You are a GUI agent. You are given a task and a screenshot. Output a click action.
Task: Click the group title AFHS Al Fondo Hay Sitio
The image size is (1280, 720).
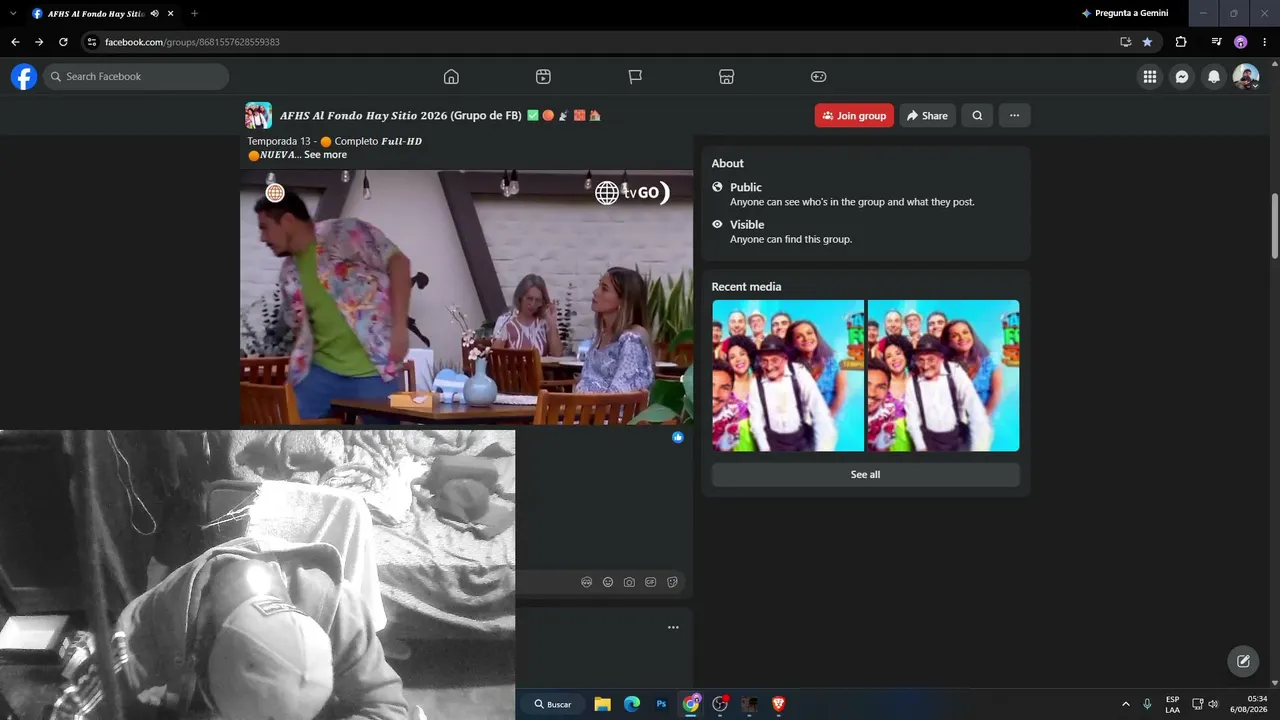coord(400,116)
